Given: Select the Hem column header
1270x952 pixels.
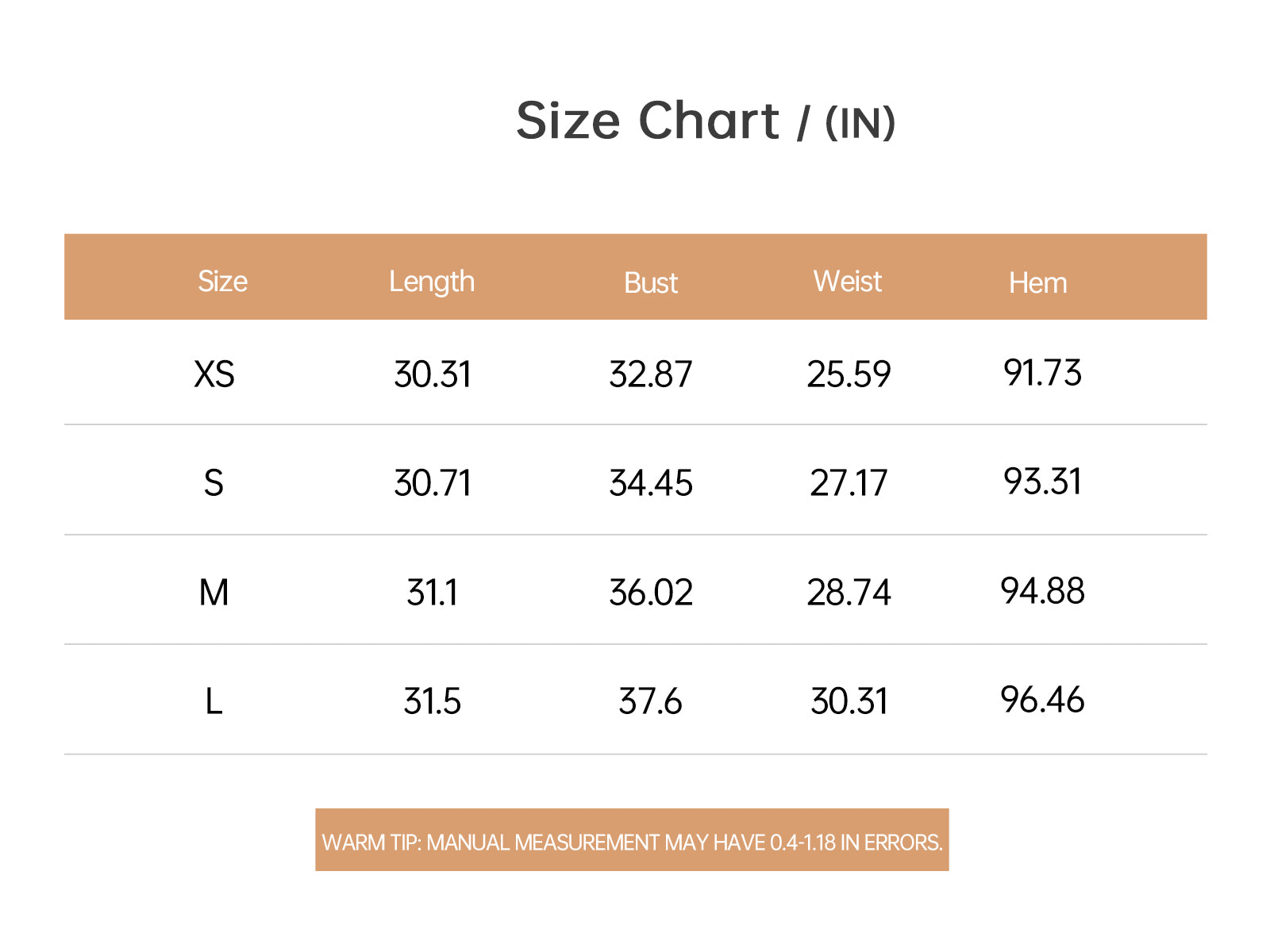Looking at the screenshot, I should click(1038, 283).
